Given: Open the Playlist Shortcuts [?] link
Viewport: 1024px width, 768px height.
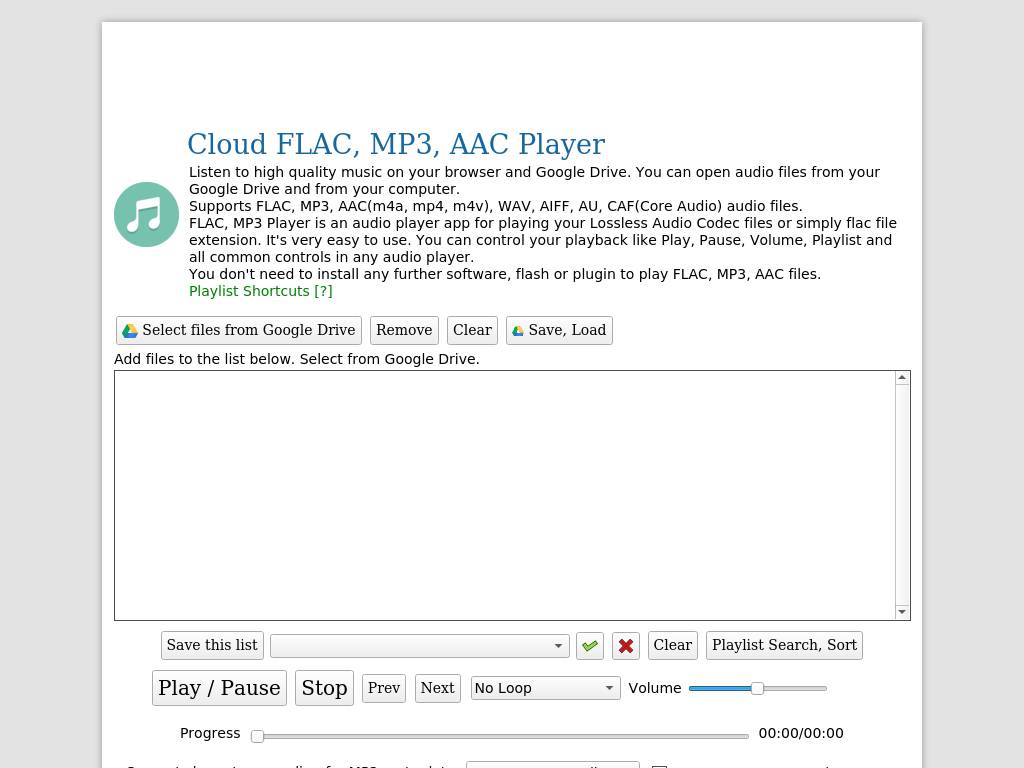Looking at the screenshot, I should [x=261, y=291].
